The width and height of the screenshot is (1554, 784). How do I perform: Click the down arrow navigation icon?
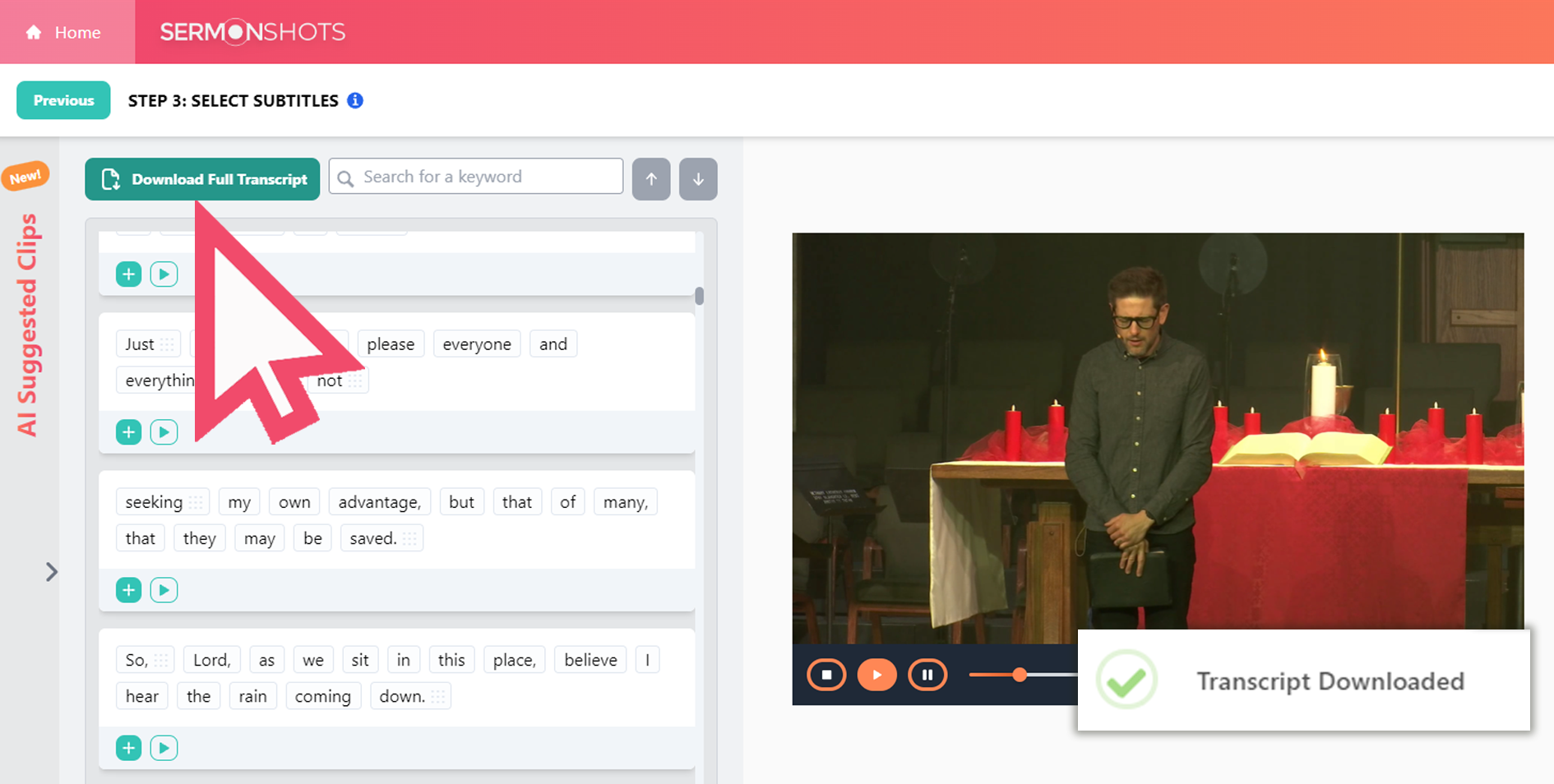(697, 178)
